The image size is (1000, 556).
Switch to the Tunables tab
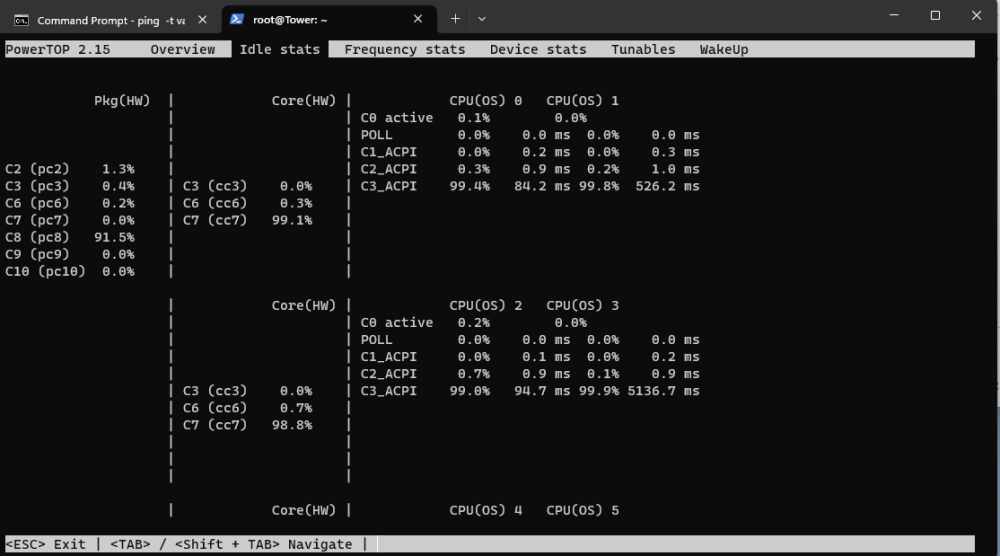(643, 50)
